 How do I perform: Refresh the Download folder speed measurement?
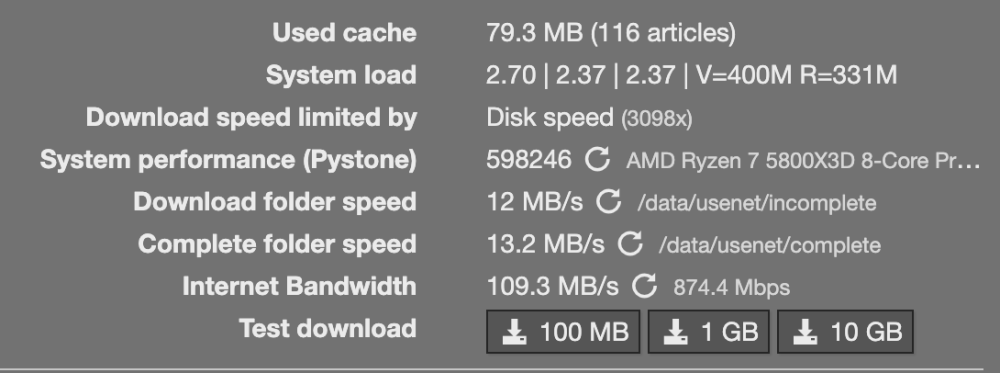tap(608, 201)
